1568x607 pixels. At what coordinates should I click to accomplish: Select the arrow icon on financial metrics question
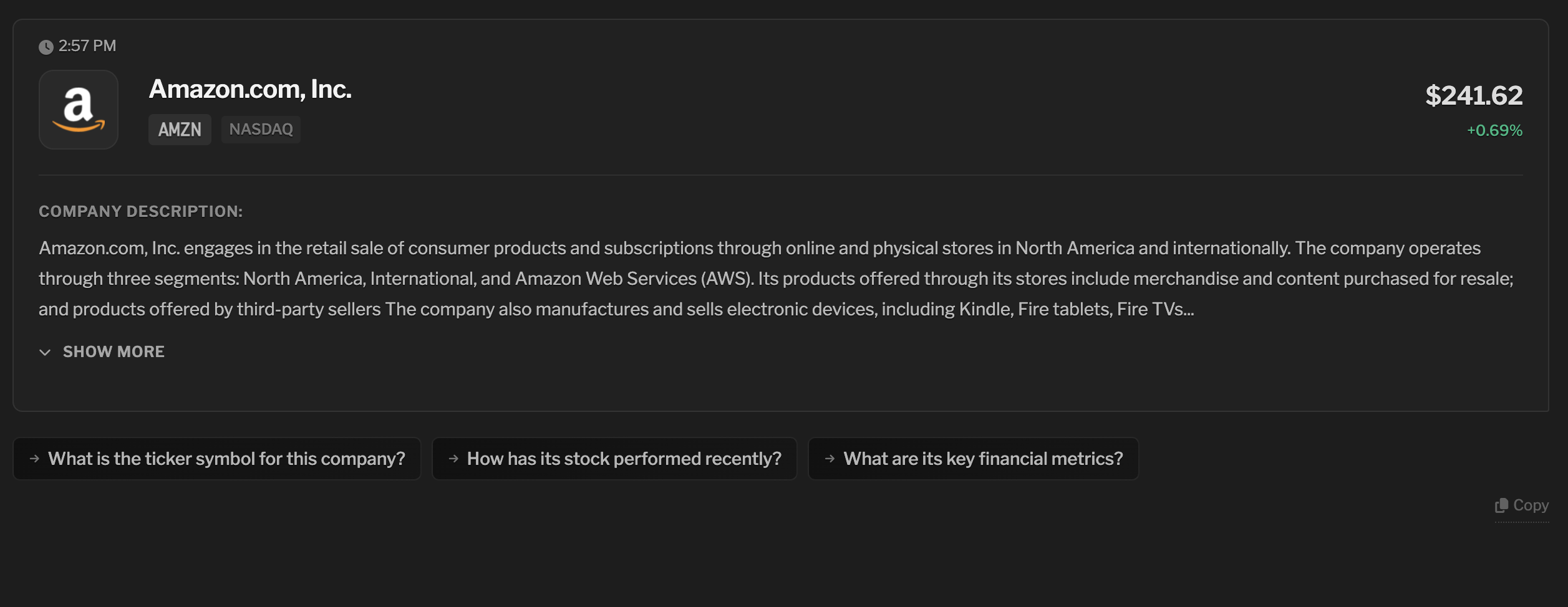click(830, 459)
